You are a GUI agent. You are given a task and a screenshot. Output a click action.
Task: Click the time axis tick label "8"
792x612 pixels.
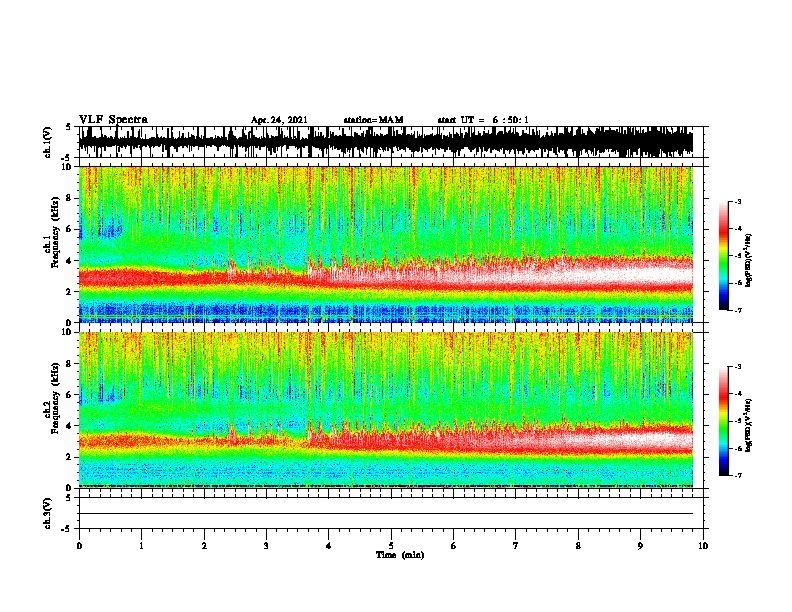pyautogui.click(x=578, y=546)
